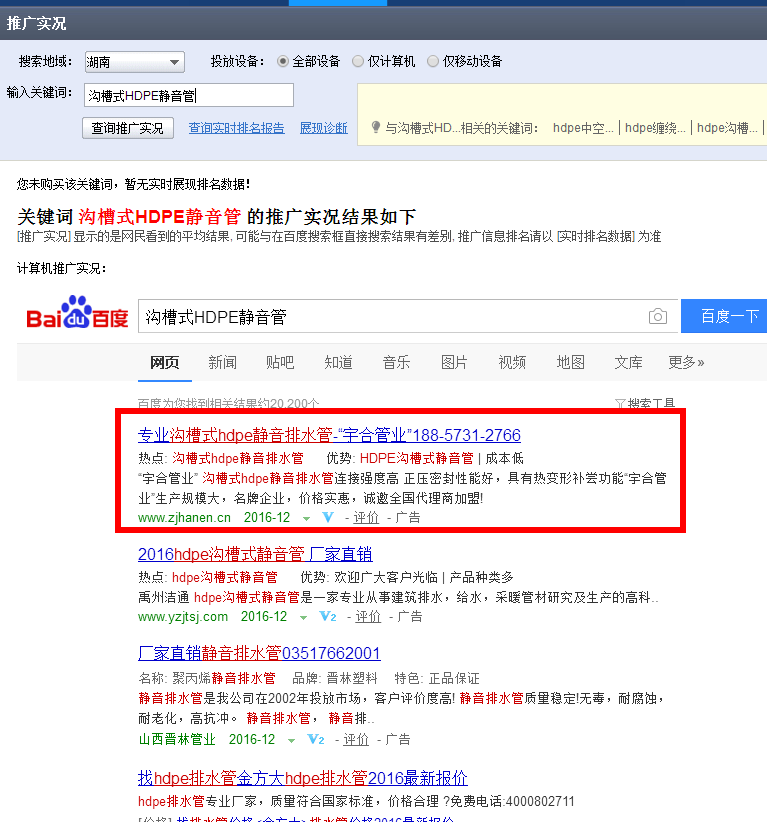This screenshot has width=767, height=822.
Task: Expand the arrow next to www.yzjtsj.com 2016-12
Action: [x=303, y=618]
